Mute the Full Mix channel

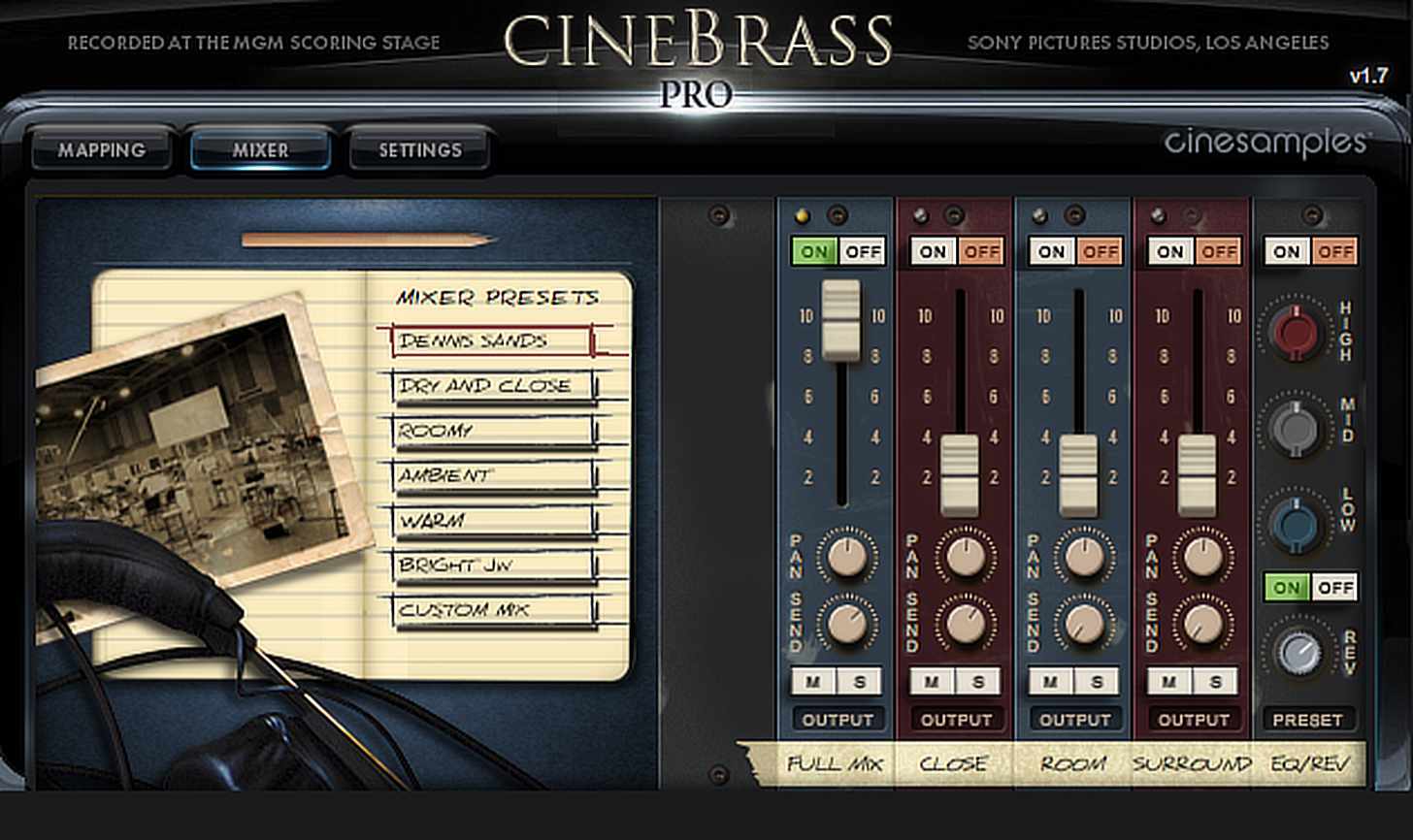click(813, 682)
